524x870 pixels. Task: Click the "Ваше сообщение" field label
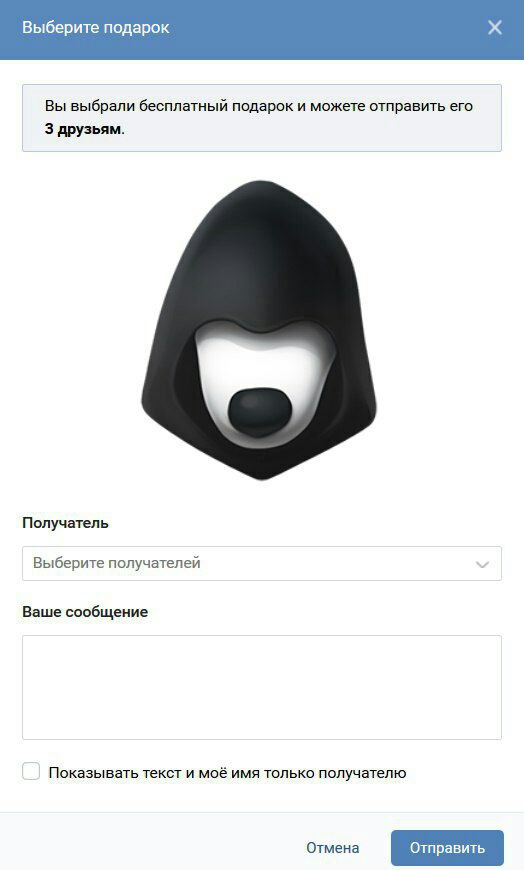point(85,611)
